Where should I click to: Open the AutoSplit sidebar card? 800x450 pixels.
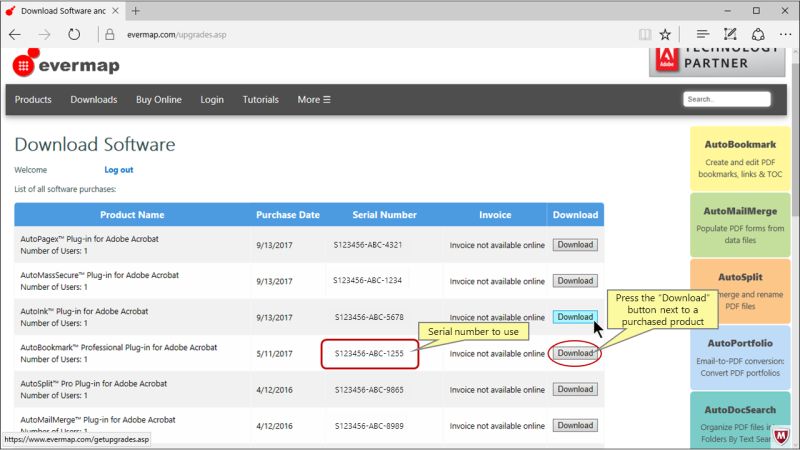click(740, 291)
